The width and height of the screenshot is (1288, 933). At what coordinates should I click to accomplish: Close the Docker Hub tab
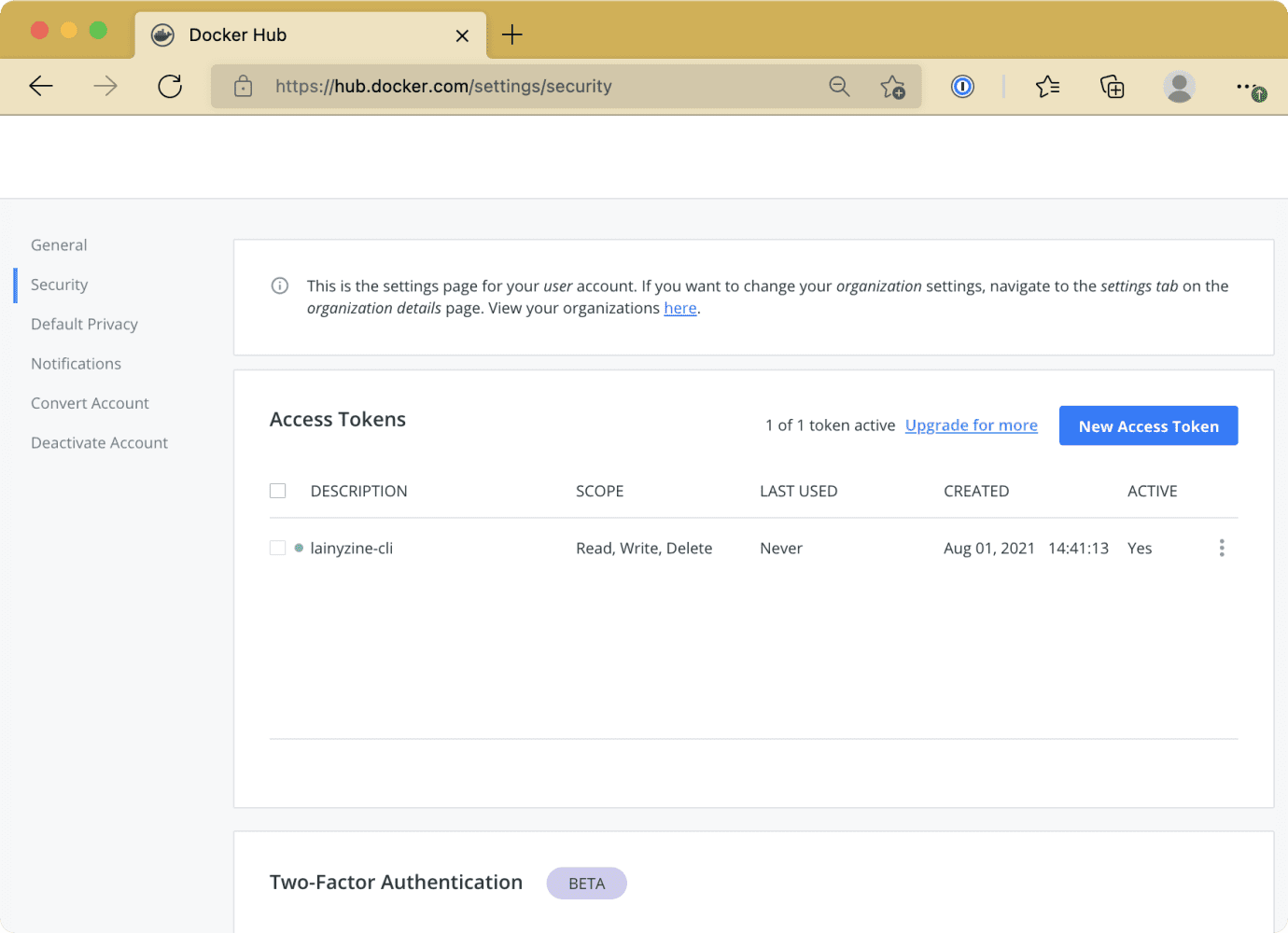point(462,35)
